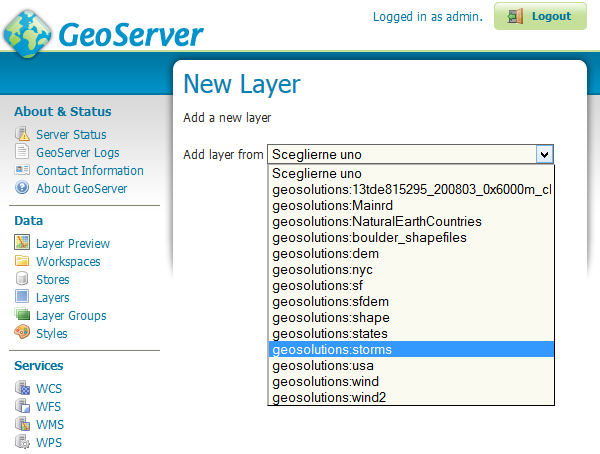Click the Server Status warning icon

(22, 134)
